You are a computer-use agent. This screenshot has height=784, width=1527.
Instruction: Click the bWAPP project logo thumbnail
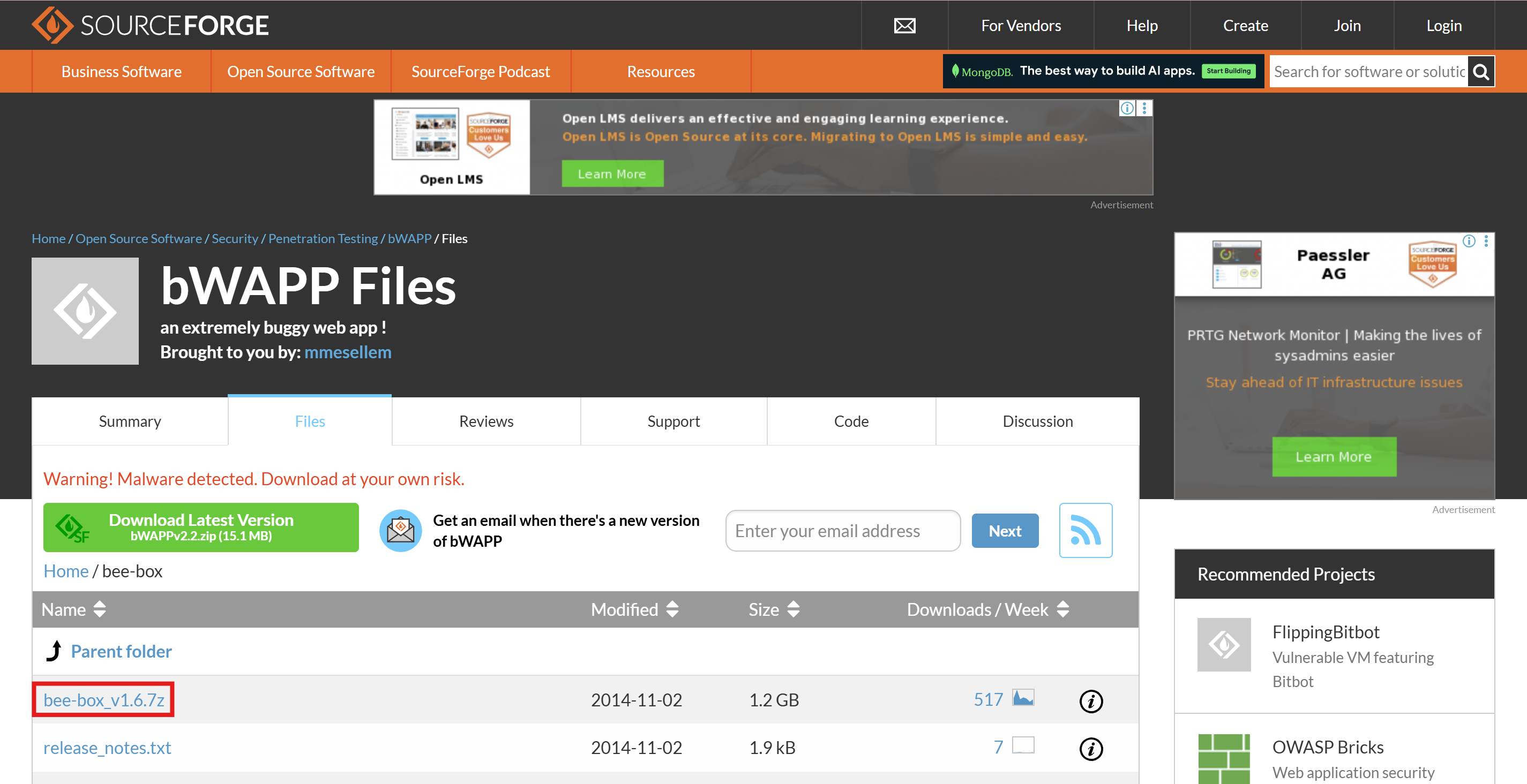tap(85, 311)
